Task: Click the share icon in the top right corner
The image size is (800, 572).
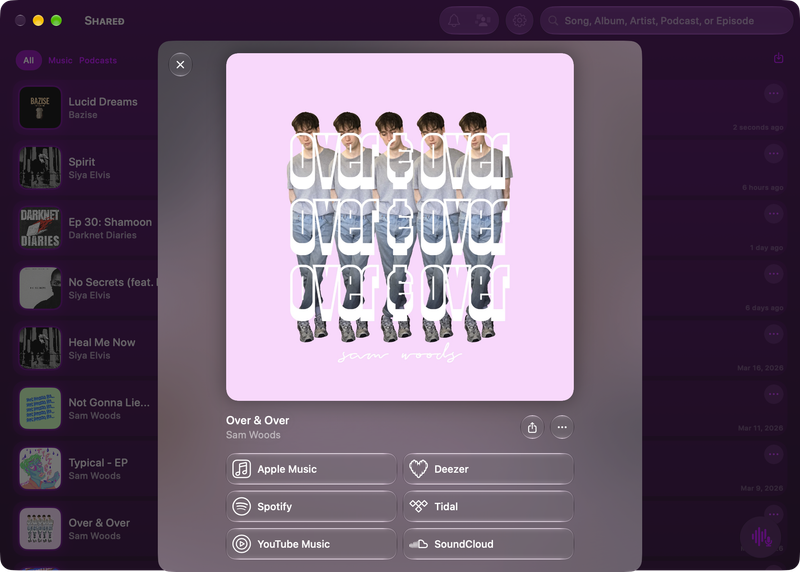Action: click(x=779, y=58)
